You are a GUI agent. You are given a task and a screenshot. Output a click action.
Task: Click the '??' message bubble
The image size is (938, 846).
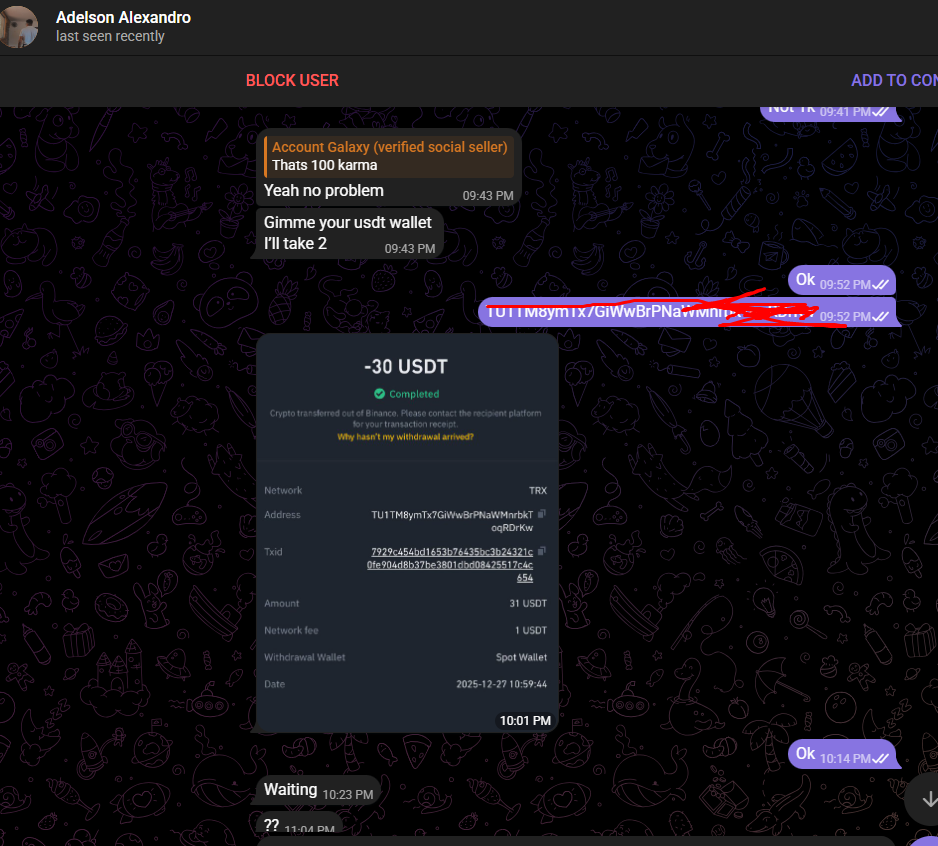pyautogui.click(x=299, y=824)
